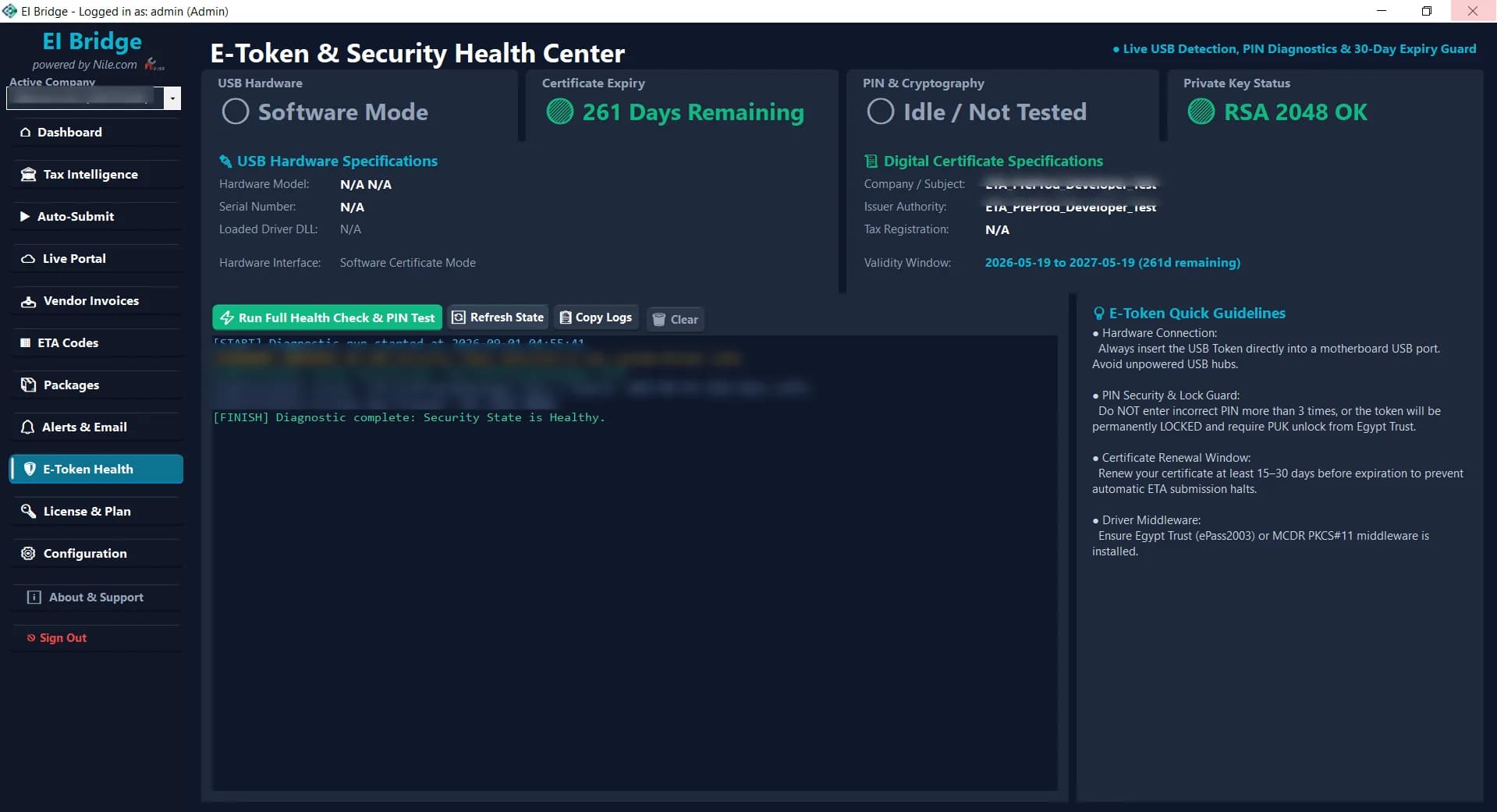Click the Packages sidebar icon
Image resolution: width=1497 pixels, height=812 pixels.
(29, 385)
